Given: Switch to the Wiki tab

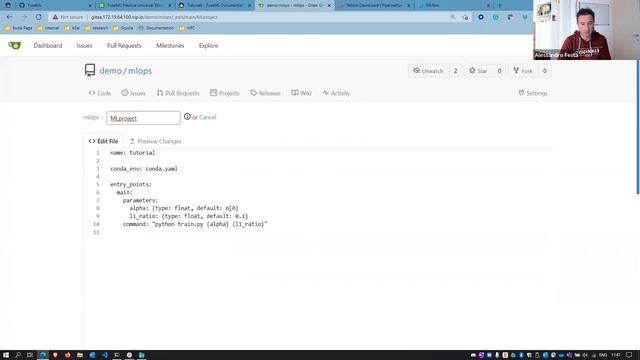Looking at the screenshot, I should click(x=301, y=93).
